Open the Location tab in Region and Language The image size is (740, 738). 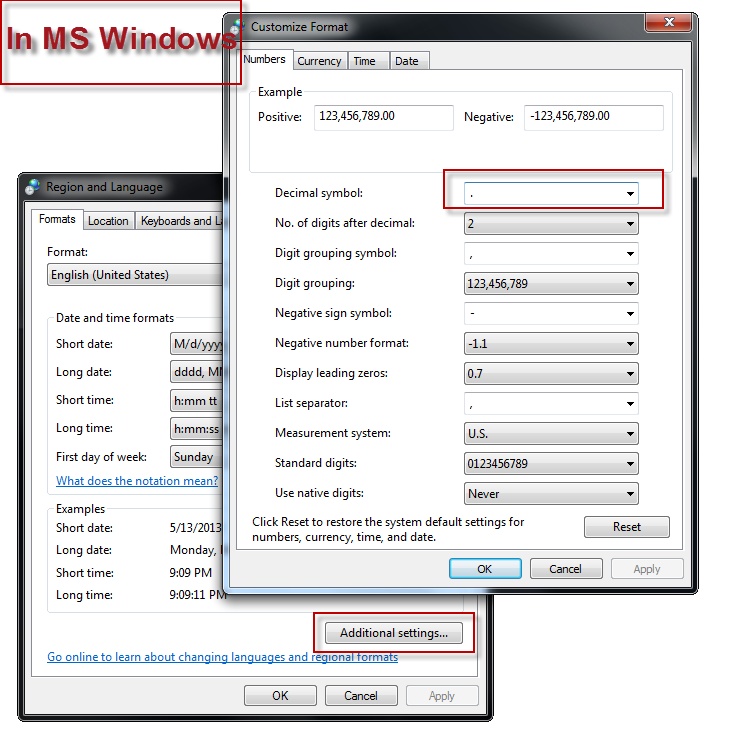108,221
